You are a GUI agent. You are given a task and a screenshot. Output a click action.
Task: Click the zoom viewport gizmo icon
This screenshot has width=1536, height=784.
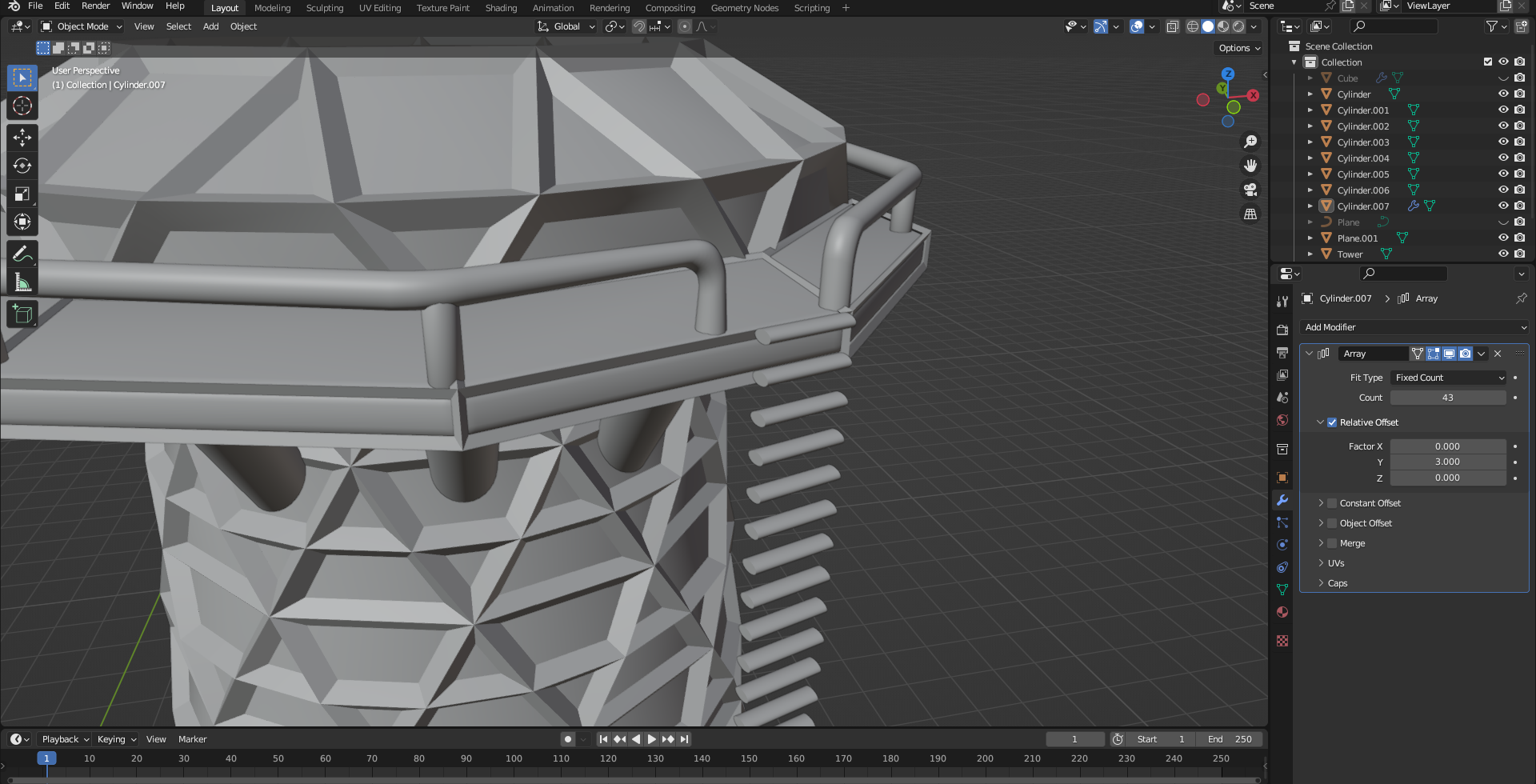pos(1250,142)
